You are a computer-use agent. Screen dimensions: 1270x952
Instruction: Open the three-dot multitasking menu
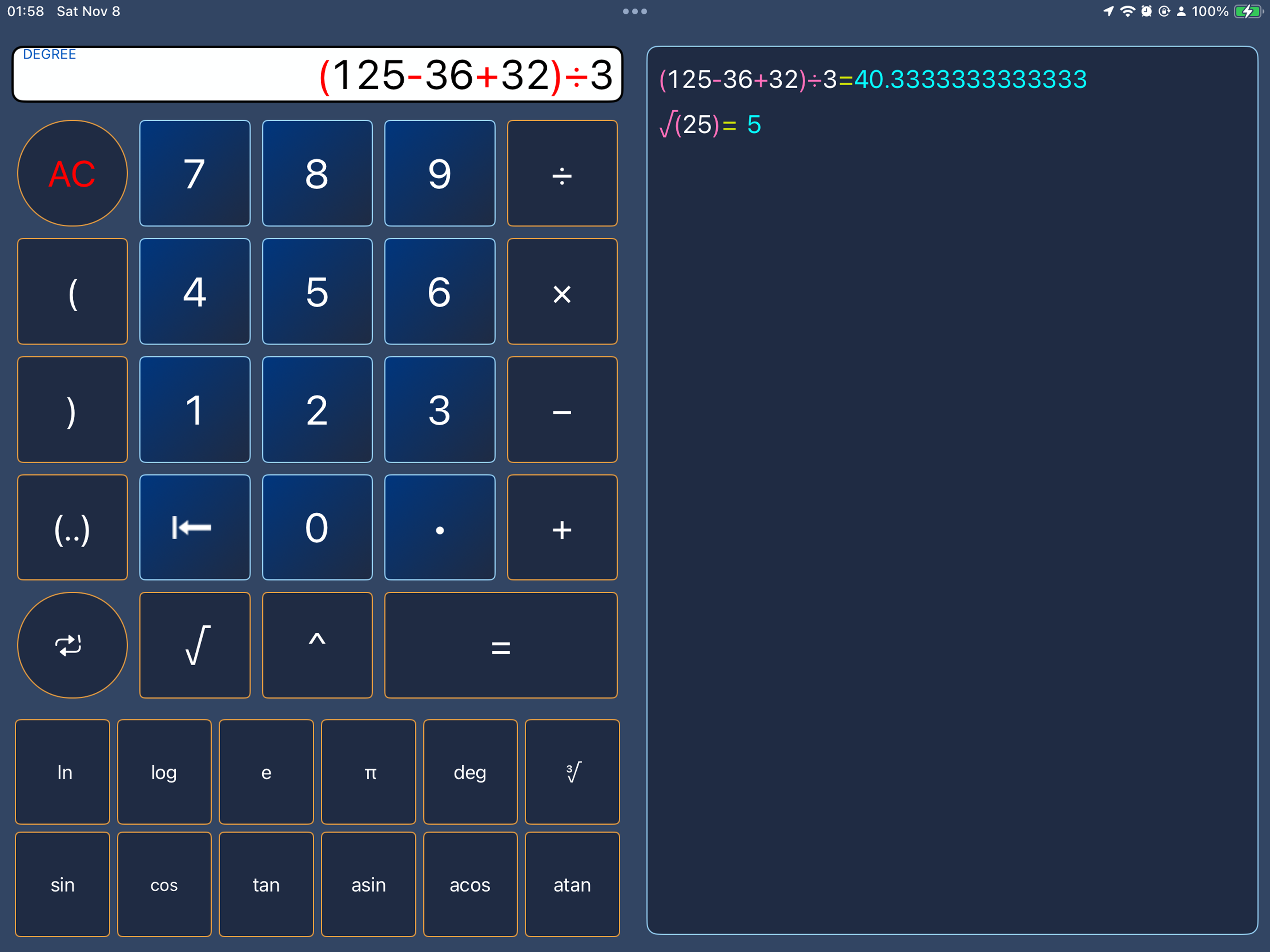635,12
